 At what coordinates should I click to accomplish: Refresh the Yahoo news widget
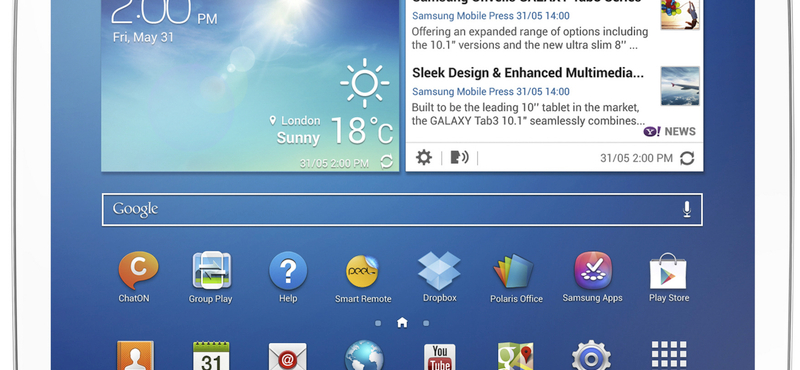coord(687,158)
